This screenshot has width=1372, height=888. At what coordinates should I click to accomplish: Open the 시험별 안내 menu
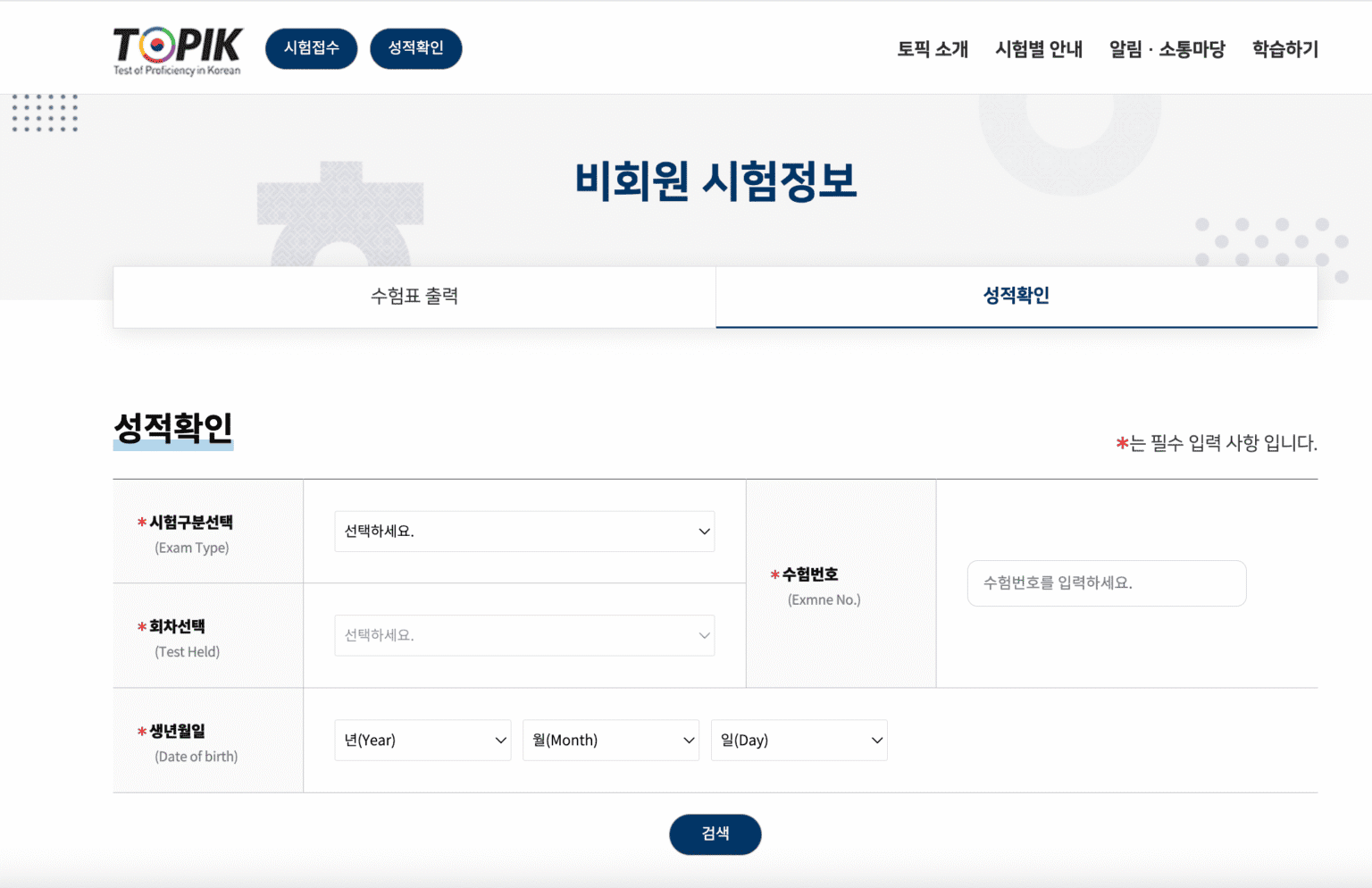(1038, 49)
